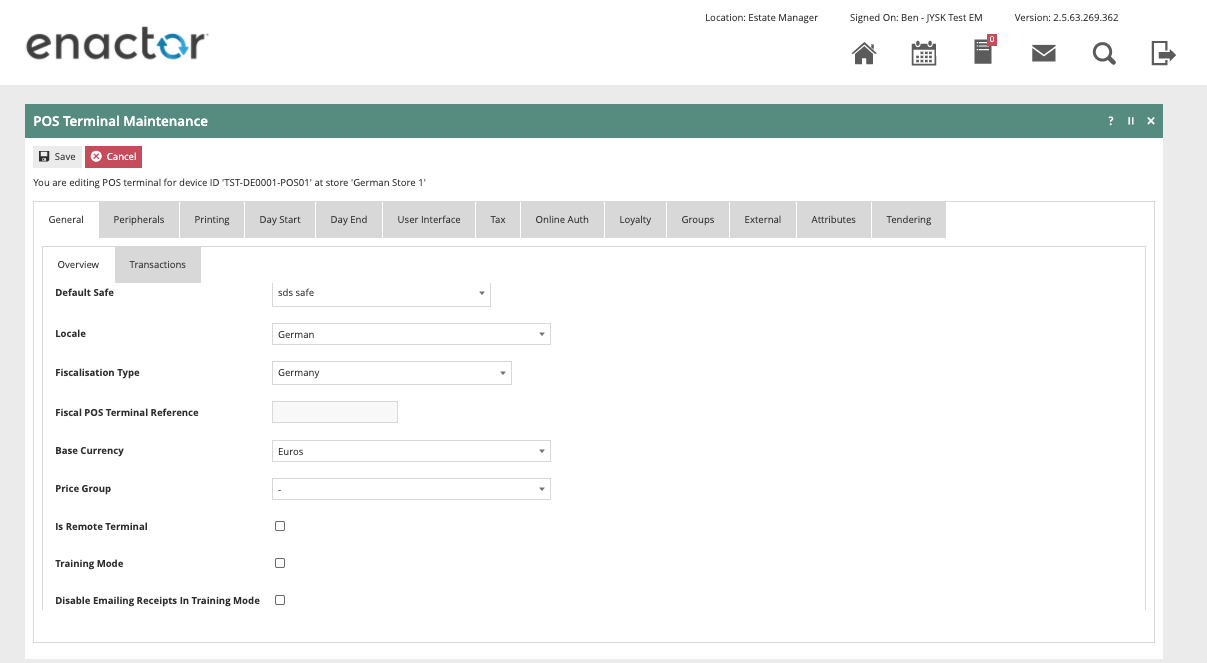The width and height of the screenshot is (1207, 663).
Task: Open the mail envelope icon
Action: (1043, 53)
